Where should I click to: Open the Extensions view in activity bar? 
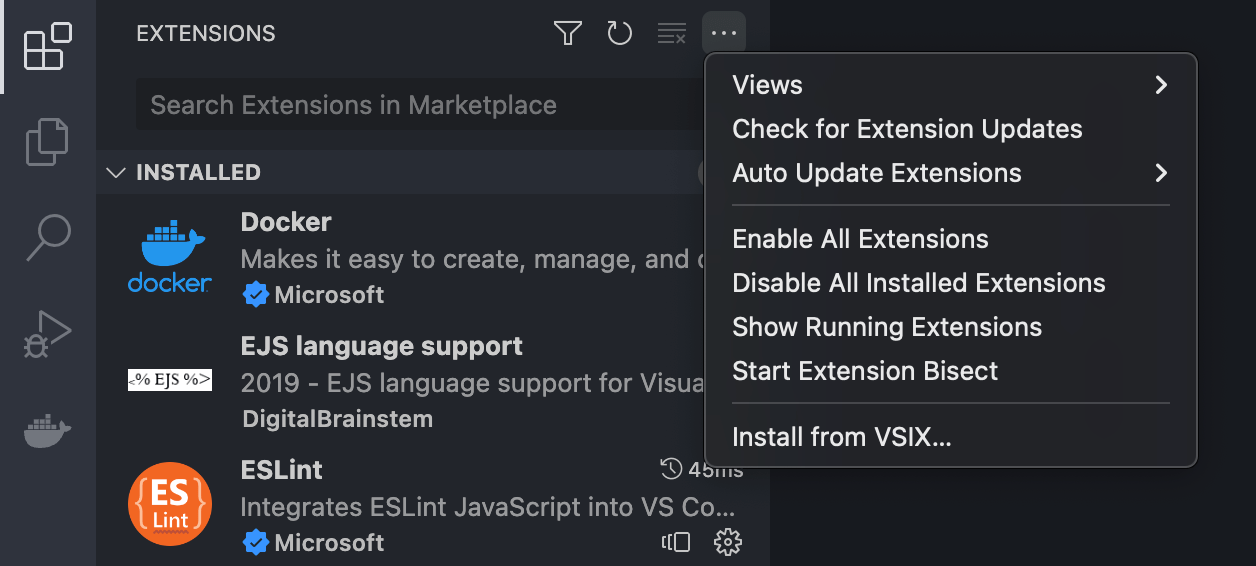48,46
